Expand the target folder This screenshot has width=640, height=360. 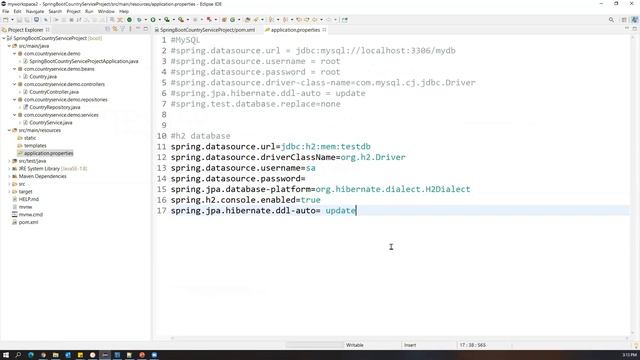pos(9,191)
